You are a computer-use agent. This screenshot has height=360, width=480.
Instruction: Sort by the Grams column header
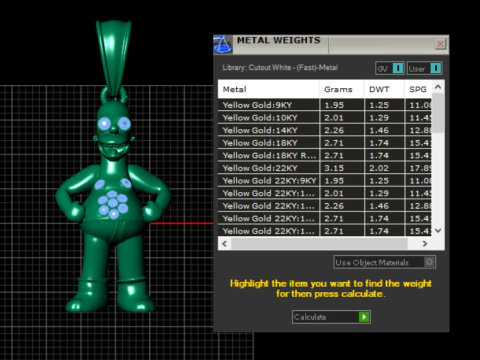tap(342, 89)
